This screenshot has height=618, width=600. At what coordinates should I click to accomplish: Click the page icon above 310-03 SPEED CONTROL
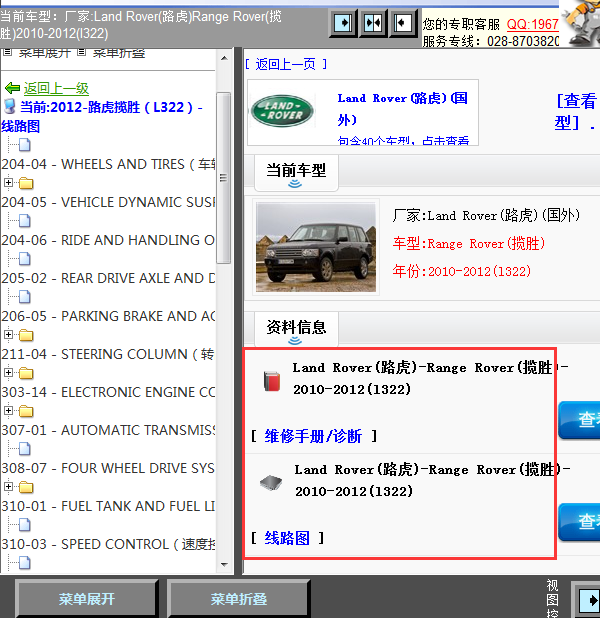(x=25, y=525)
